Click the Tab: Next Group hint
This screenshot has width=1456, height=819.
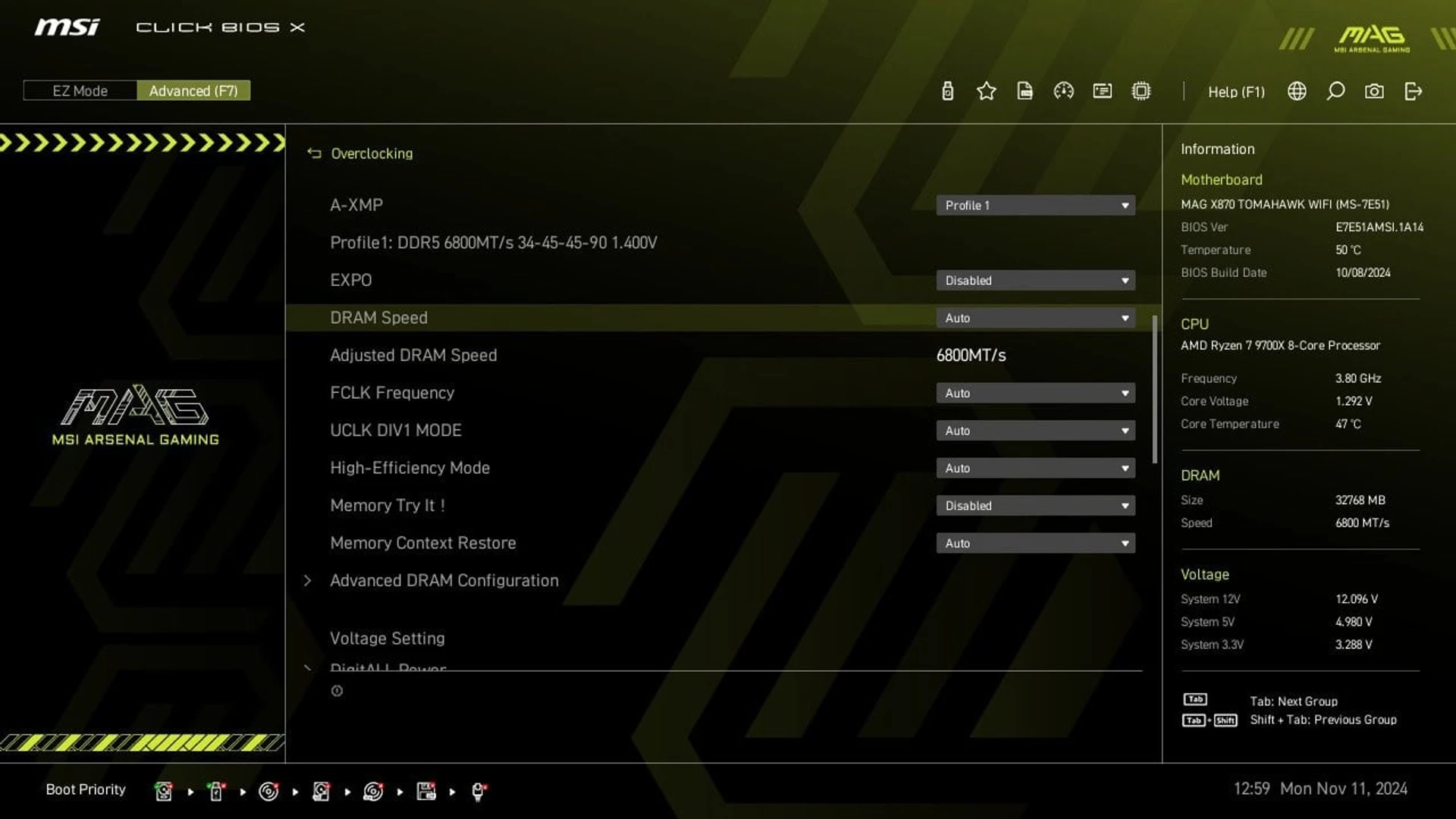pos(1294,701)
